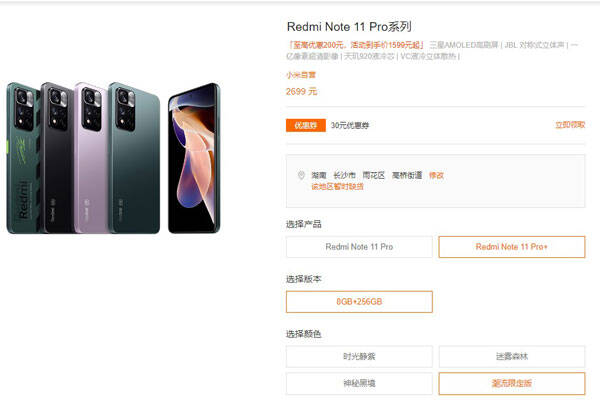The height and width of the screenshot is (404, 600).
Task: Click the orange 优惠券 coupon badge
Action: click(x=306, y=125)
